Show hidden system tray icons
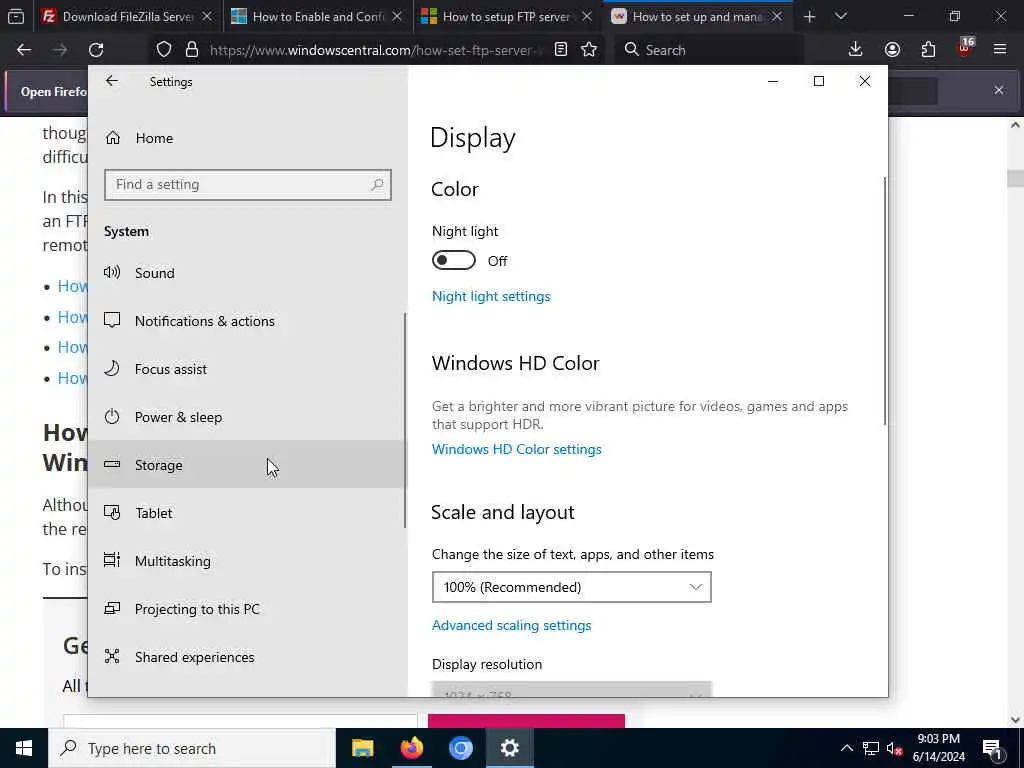Viewport: 1024px width, 768px height. [846, 748]
